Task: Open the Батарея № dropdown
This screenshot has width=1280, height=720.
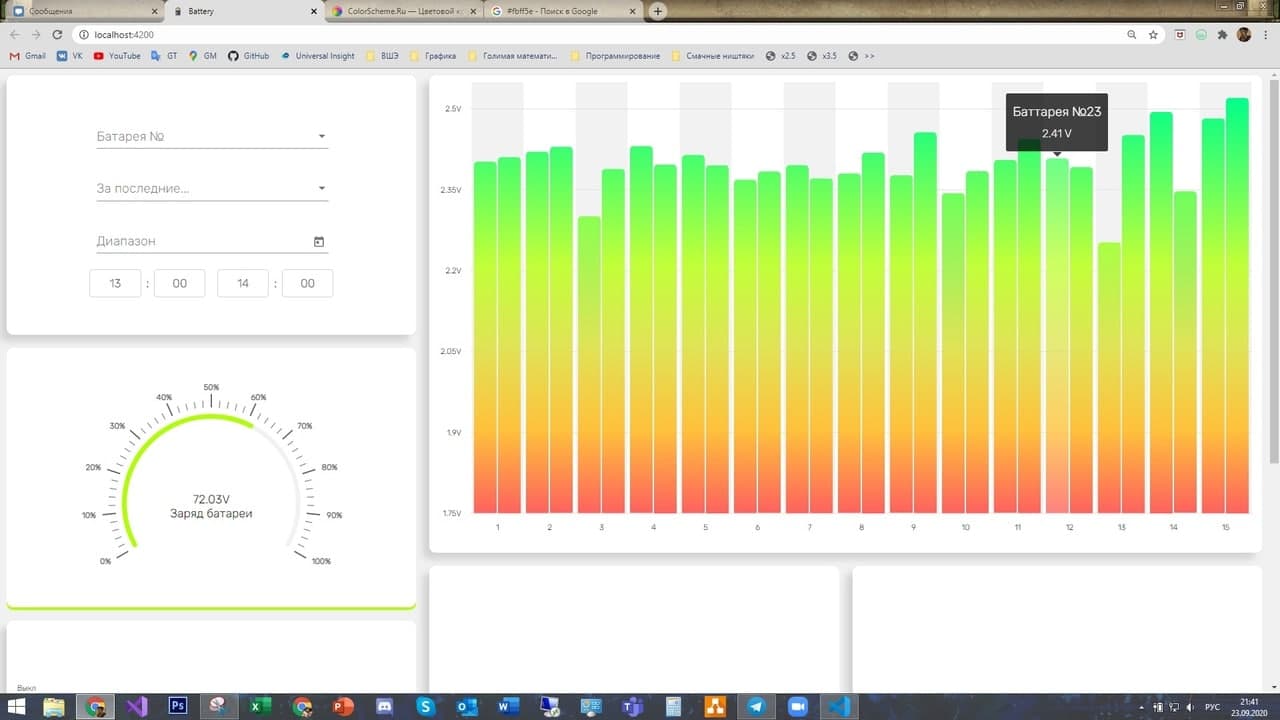Action: (212, 136)
